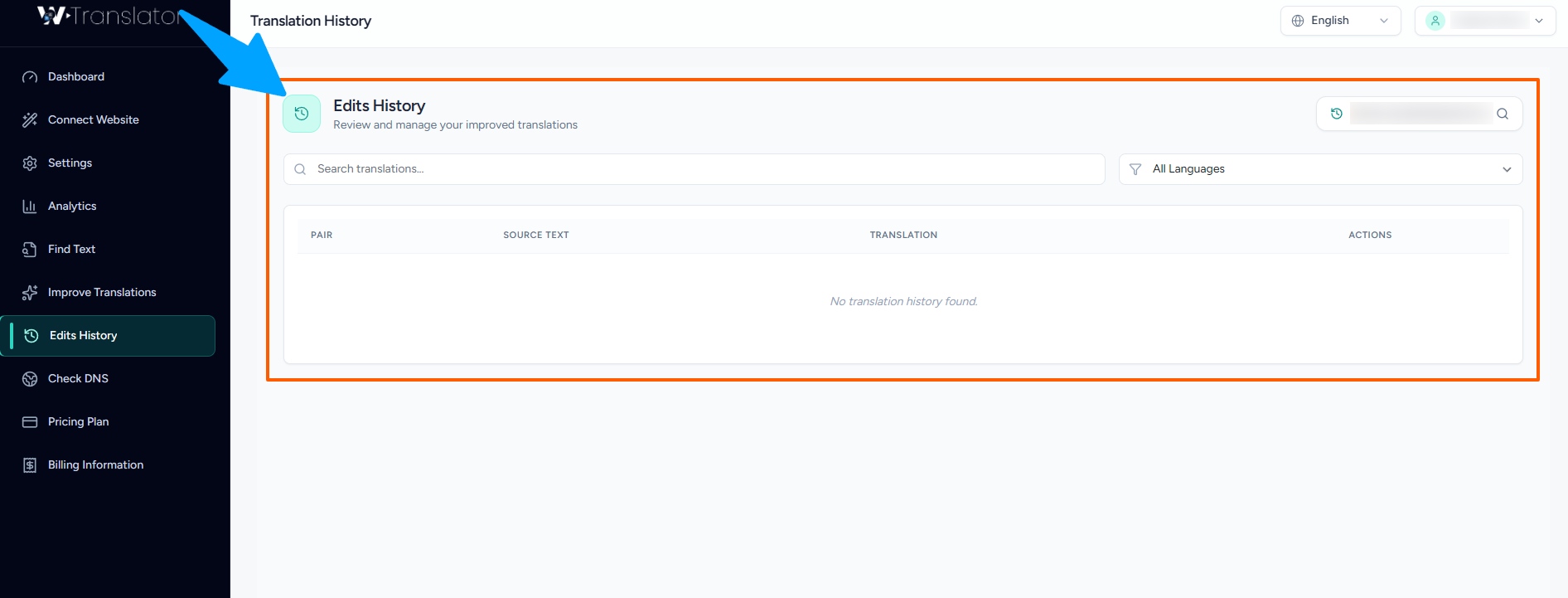Click the TRANSLATION column header
This screenshot has height=598, width=1568.
903,236
